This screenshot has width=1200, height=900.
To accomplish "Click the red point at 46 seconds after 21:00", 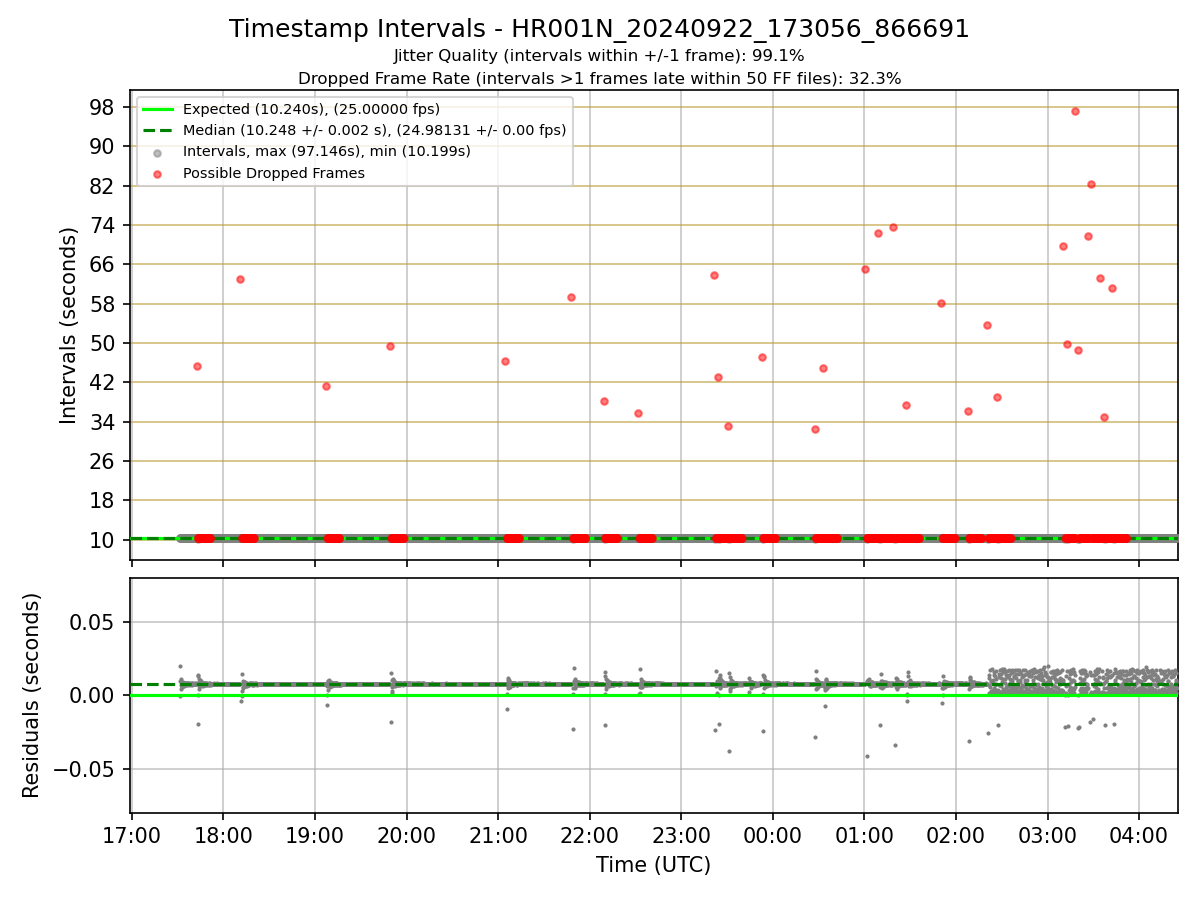I will coord(505,361).
